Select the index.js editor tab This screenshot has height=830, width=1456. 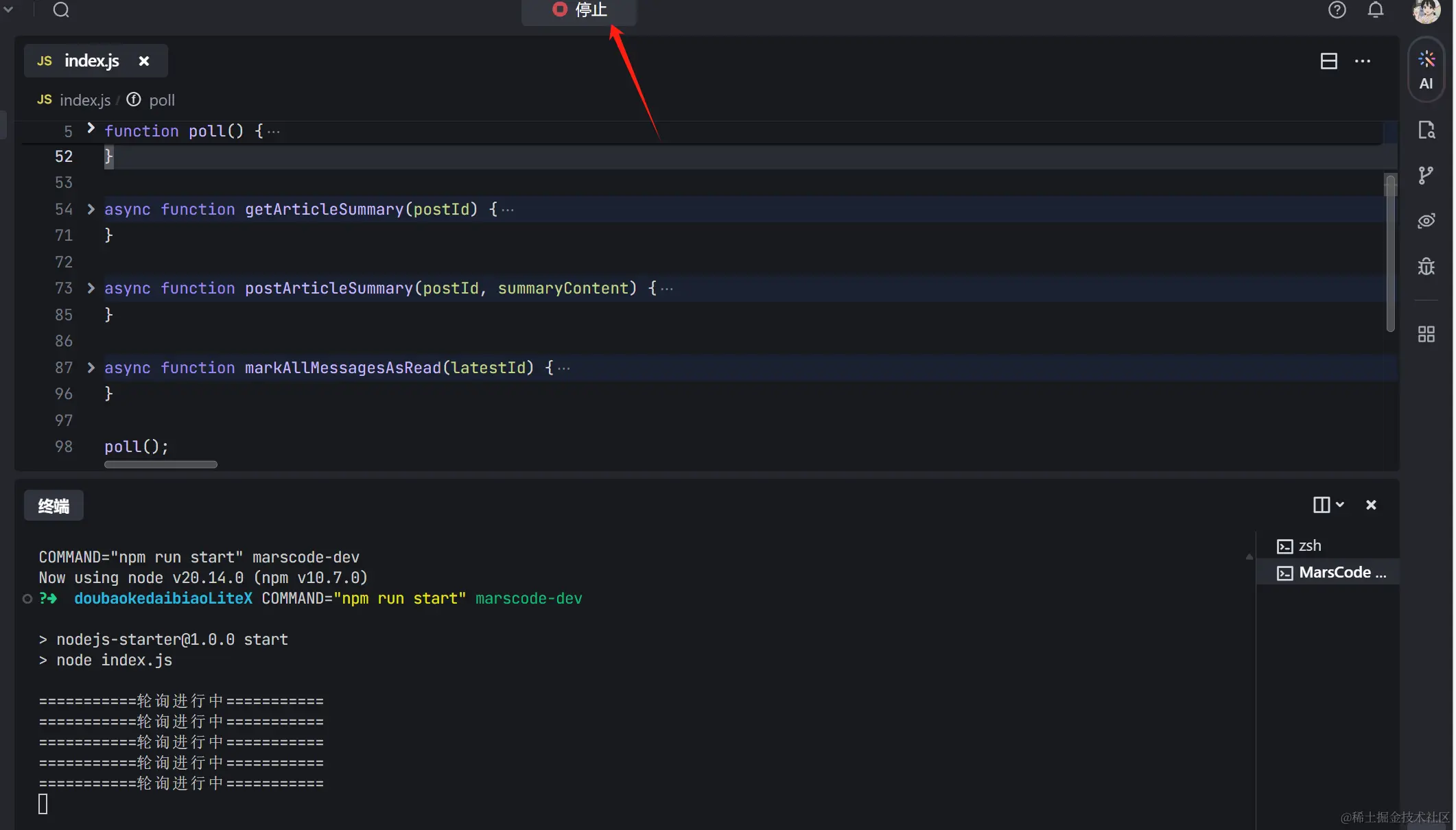(x=91, y=61)
